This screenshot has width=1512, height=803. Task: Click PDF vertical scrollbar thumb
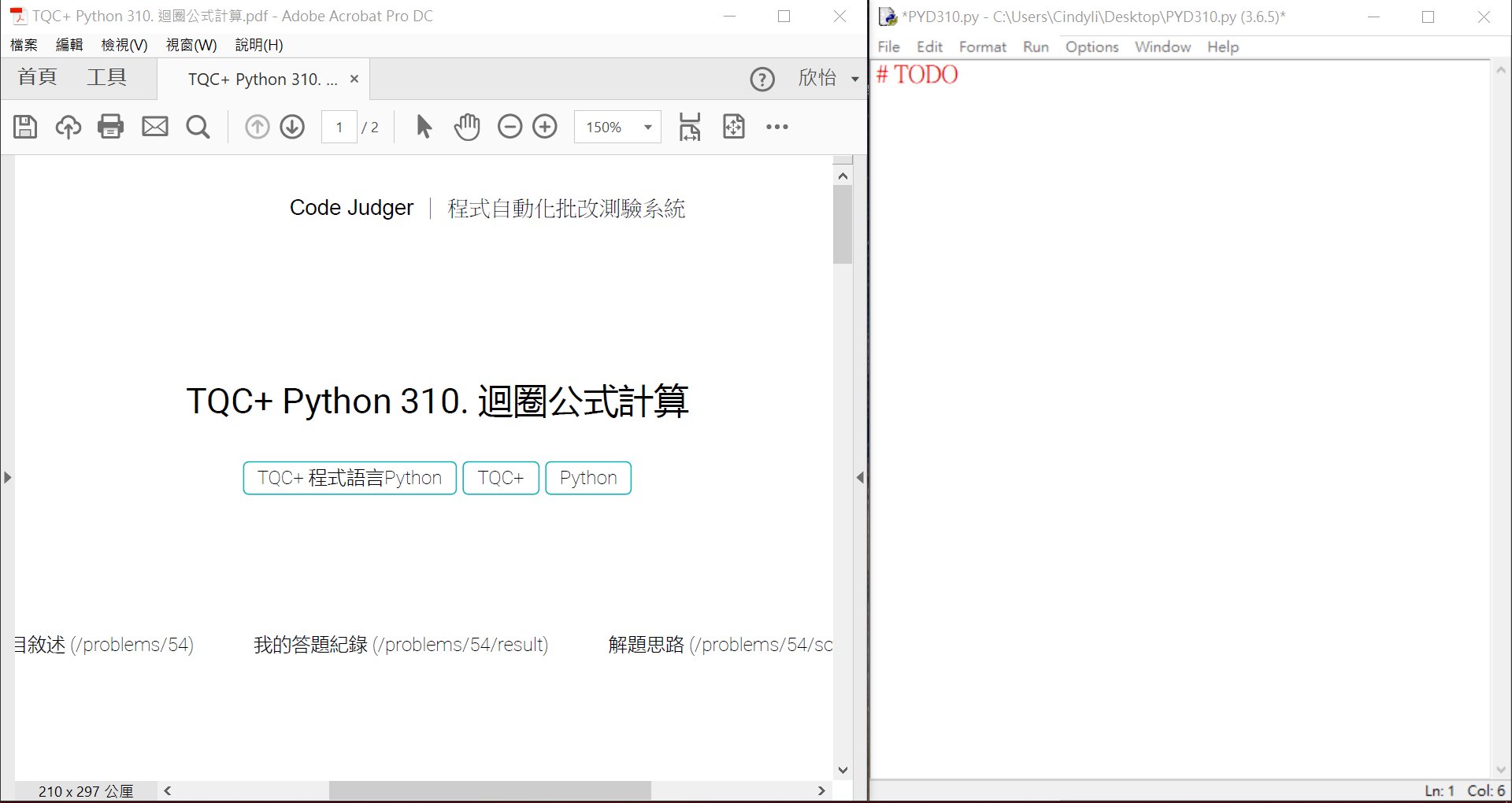coord(843,224)
